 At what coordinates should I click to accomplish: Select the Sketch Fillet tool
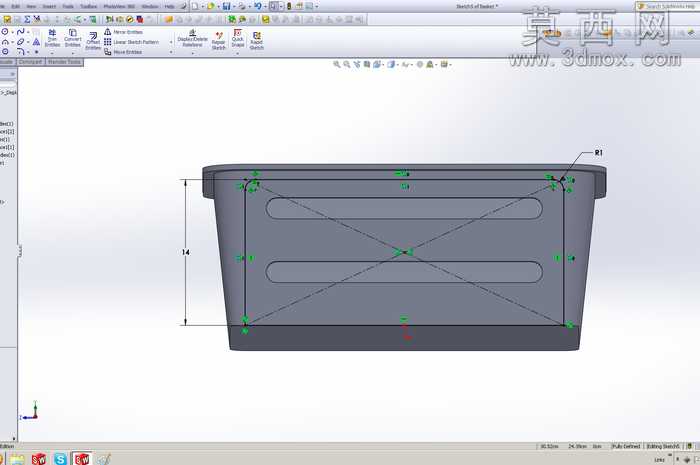21,51
